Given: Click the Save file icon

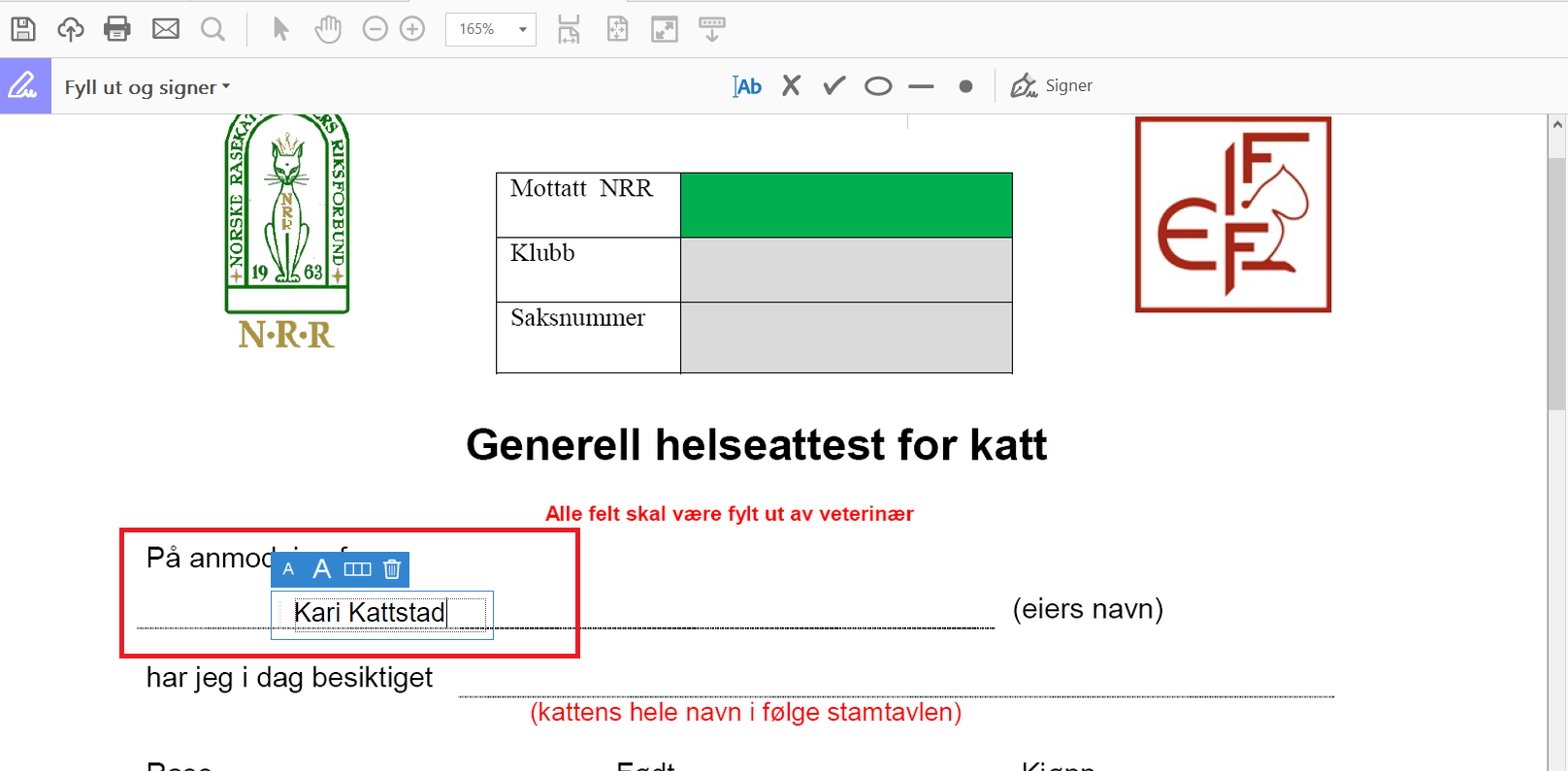Looking at the screenshot, I should pyautogui.click(x=23, y=29).
